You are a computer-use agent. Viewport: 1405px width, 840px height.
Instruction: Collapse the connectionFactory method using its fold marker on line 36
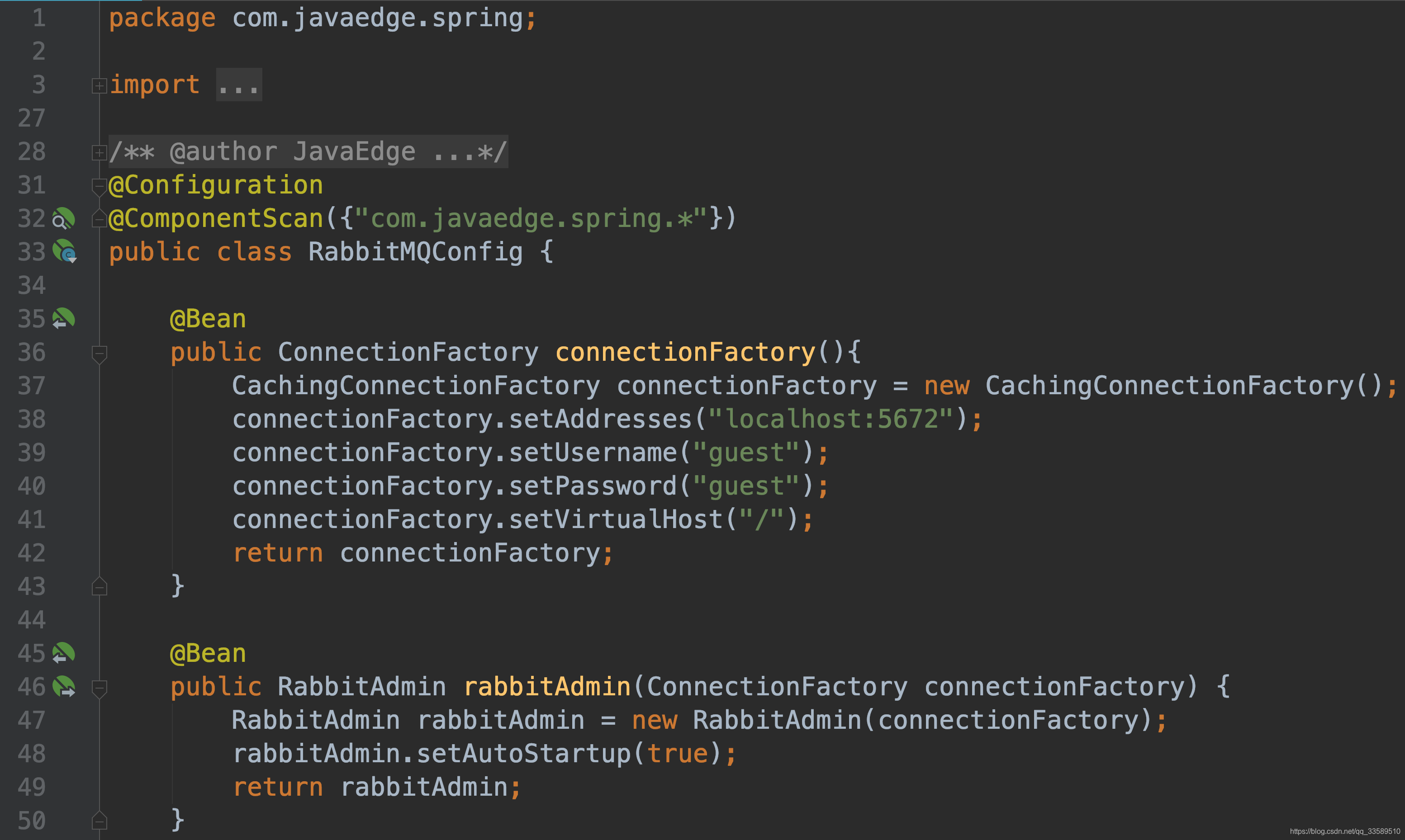[x=99, y=353]
